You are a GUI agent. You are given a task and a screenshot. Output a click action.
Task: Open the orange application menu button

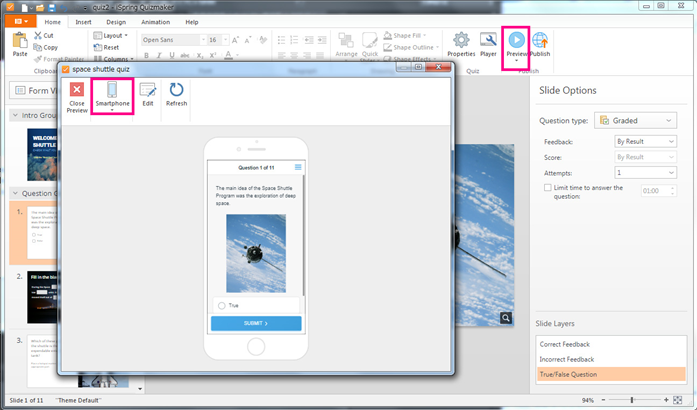[20, 21]
